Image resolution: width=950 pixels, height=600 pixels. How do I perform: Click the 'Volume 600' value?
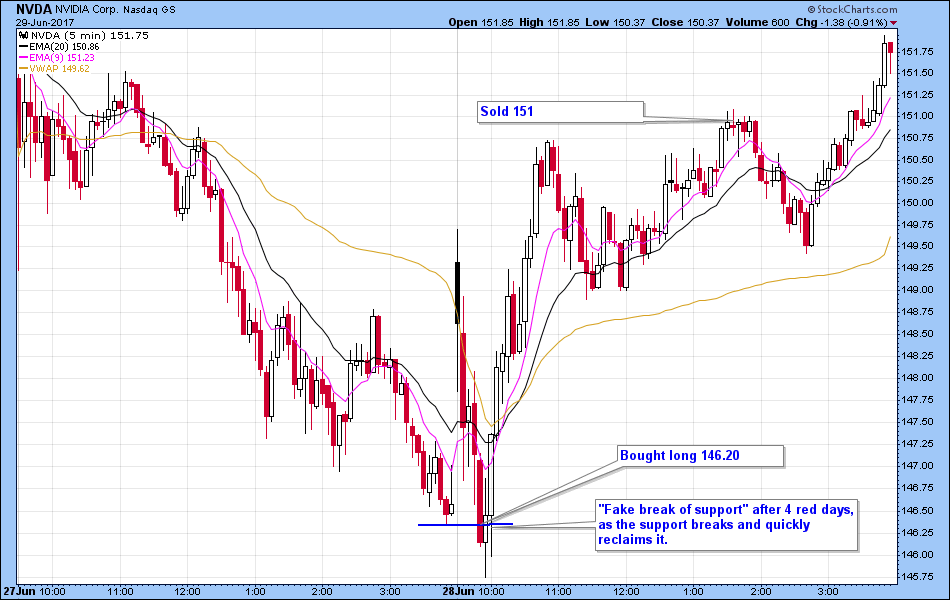pos(757,22)
